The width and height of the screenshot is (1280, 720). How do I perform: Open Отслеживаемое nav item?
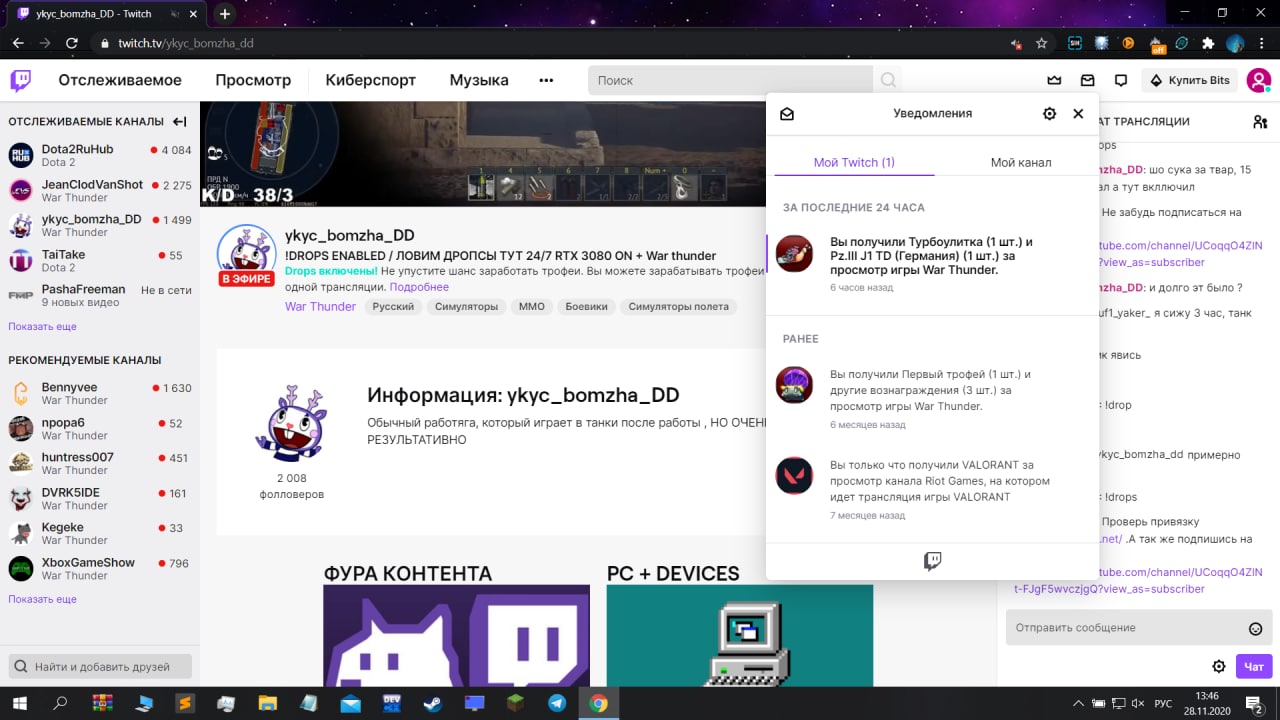120,80
